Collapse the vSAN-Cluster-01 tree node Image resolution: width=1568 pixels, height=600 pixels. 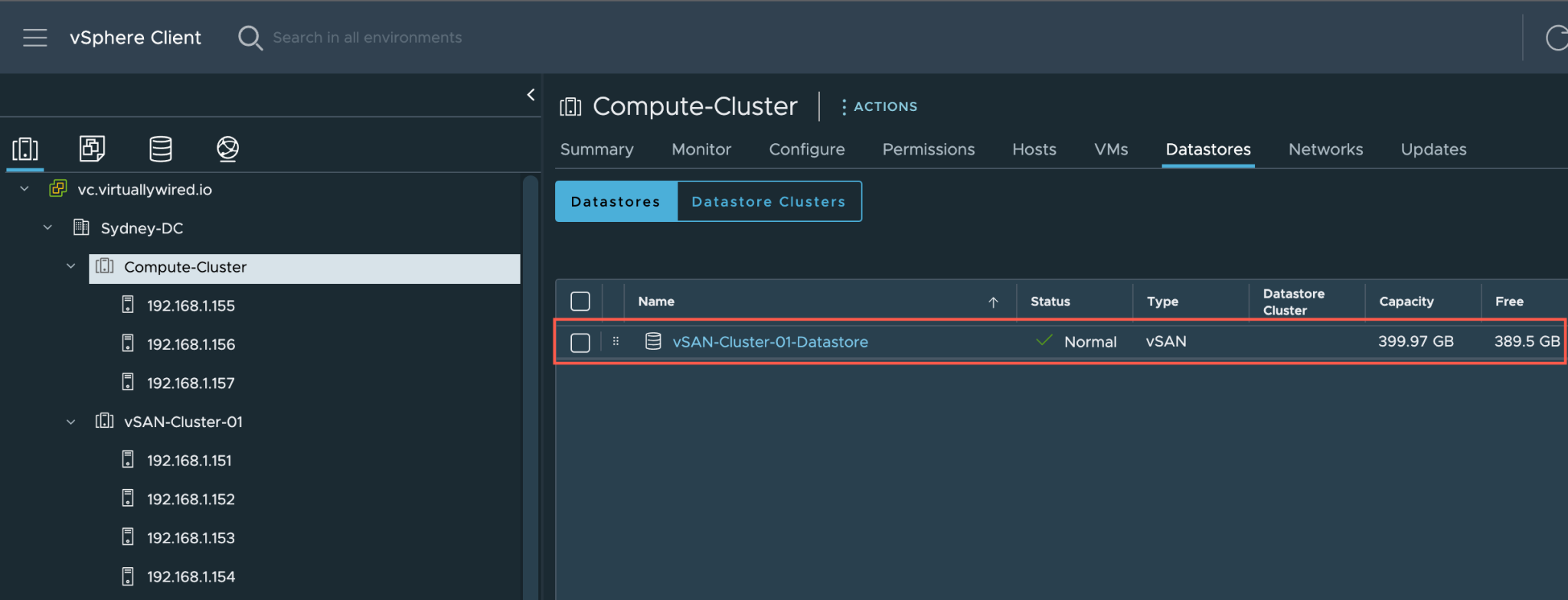tap(70, 422)
